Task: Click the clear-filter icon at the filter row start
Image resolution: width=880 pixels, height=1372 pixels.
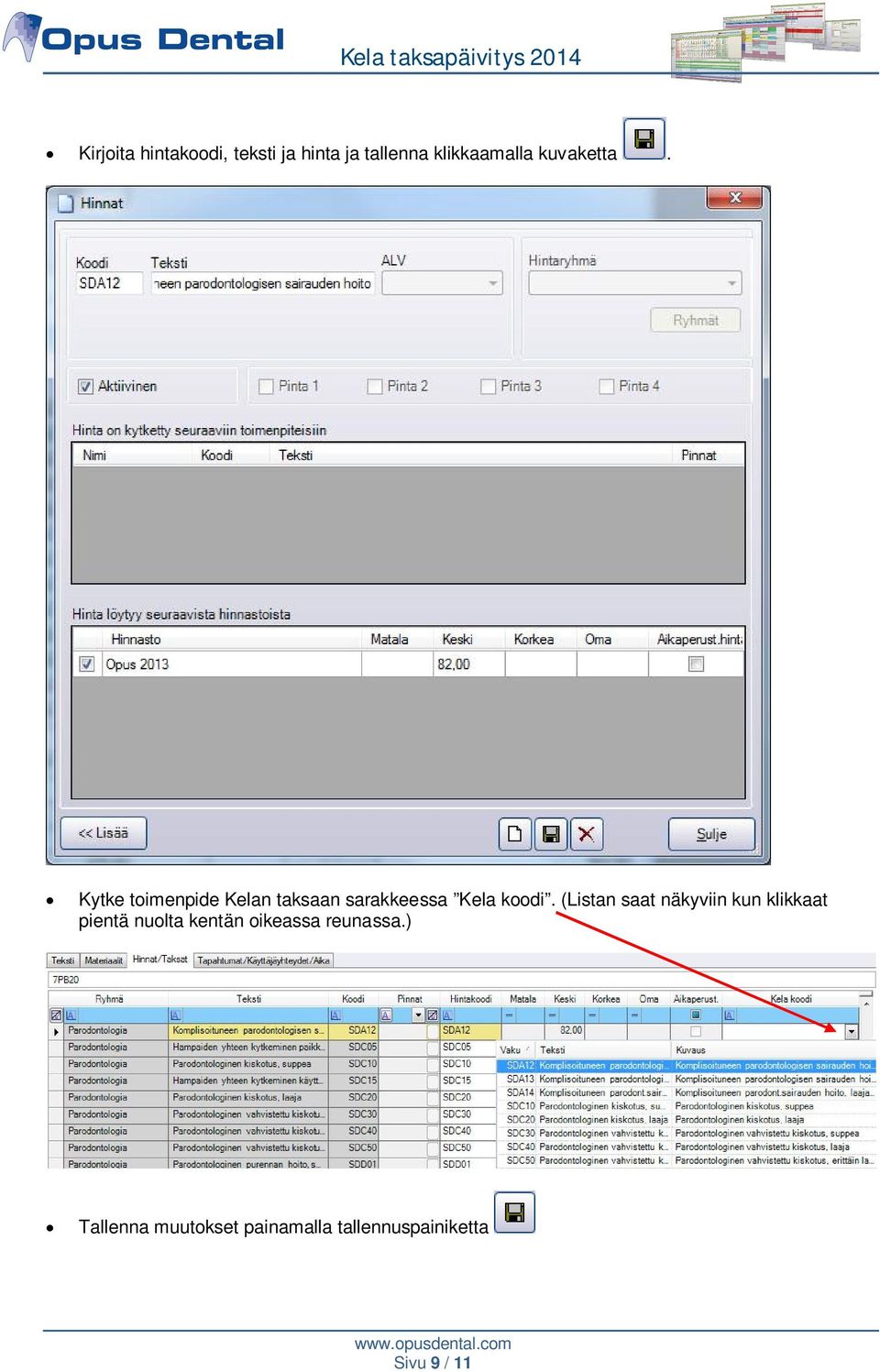Action: [56, 1015]
